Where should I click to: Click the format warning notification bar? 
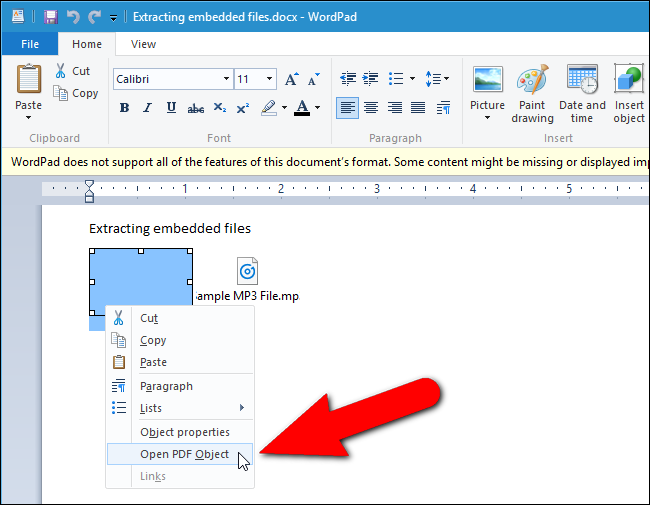tap(325, 162)
